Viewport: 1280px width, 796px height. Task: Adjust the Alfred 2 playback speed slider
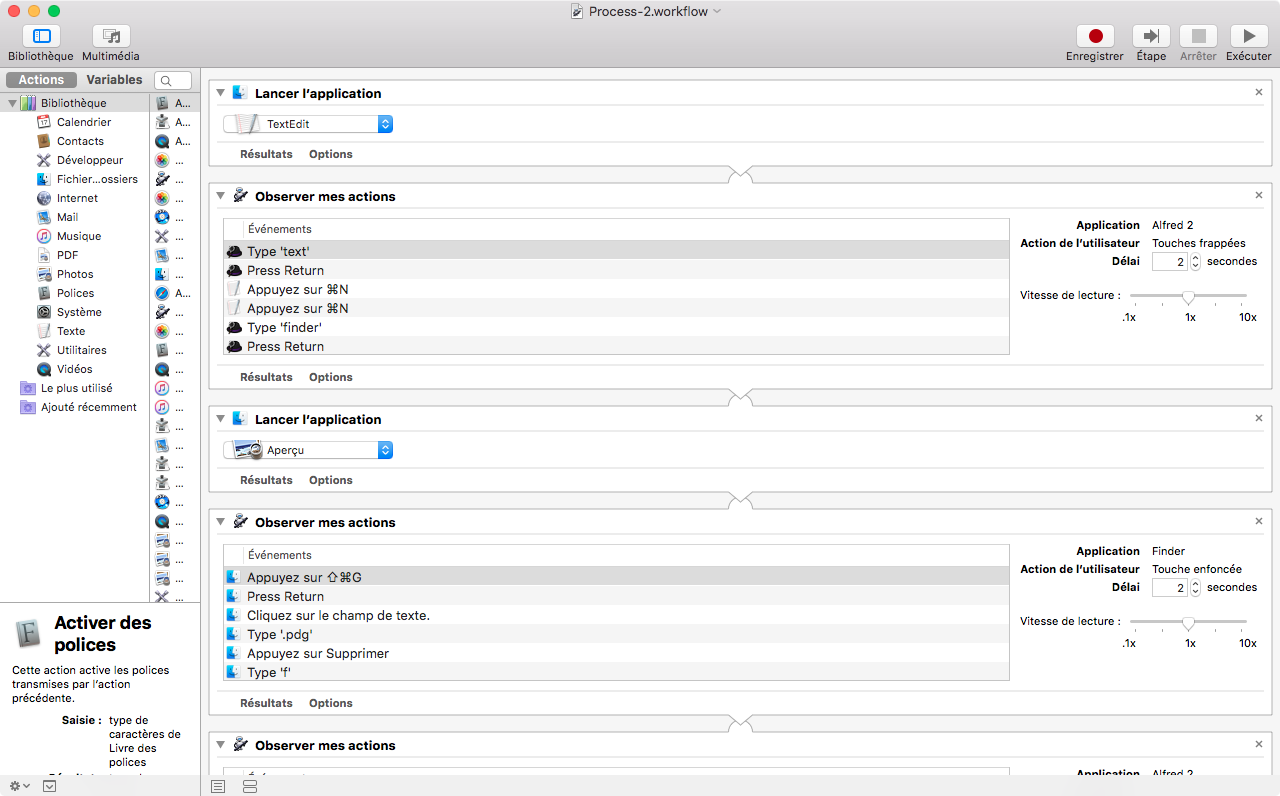(1188, 296)
